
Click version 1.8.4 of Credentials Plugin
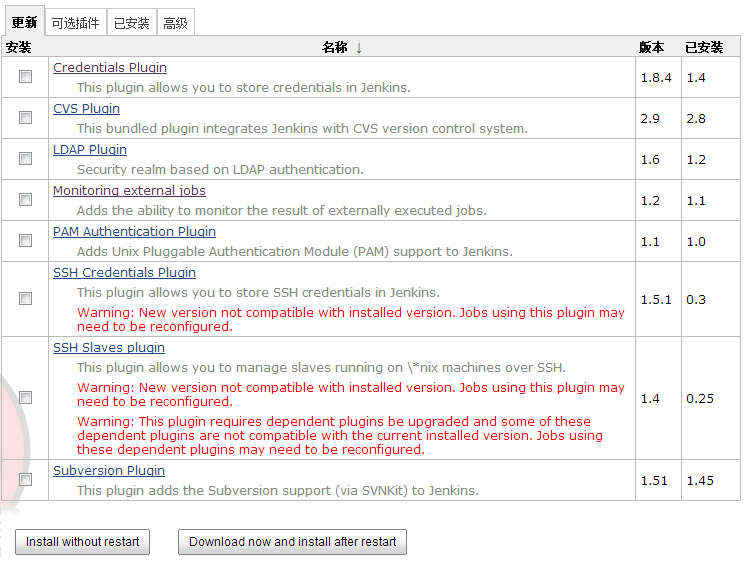(656, 78)
